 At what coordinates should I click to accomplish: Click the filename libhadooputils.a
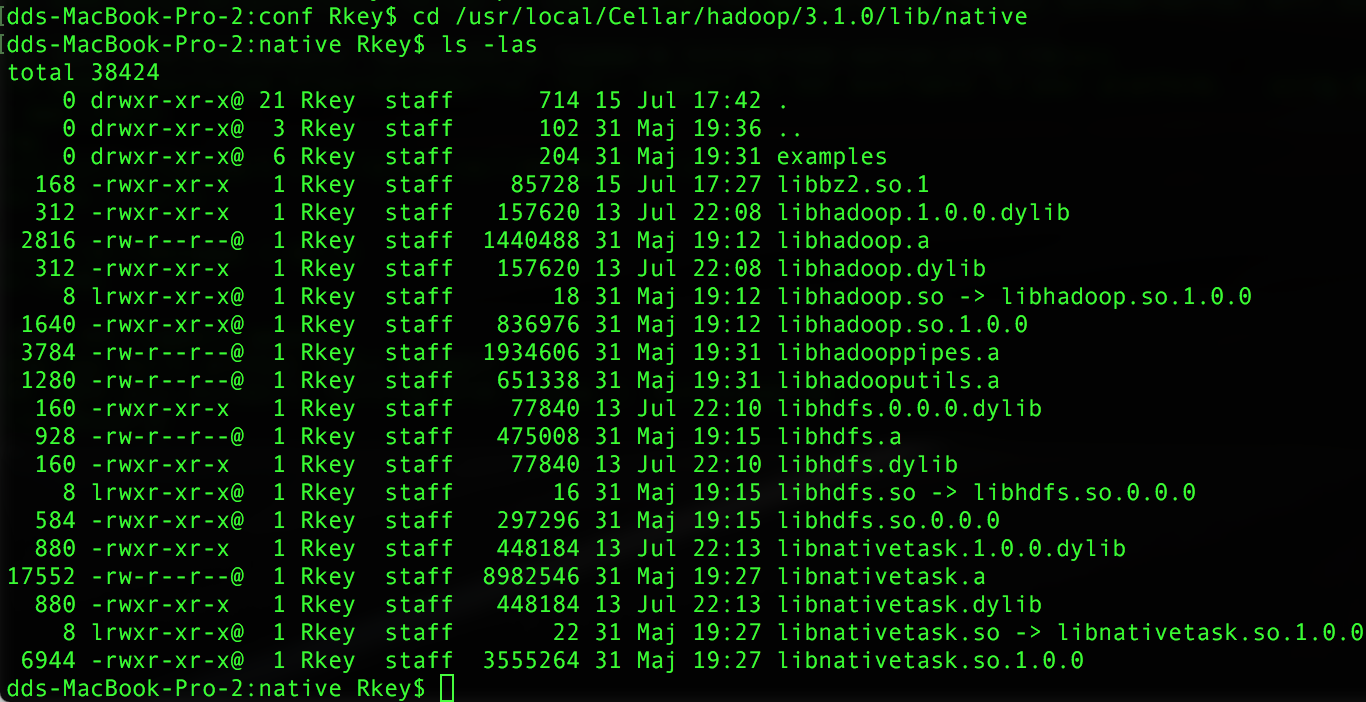point(888,381)
